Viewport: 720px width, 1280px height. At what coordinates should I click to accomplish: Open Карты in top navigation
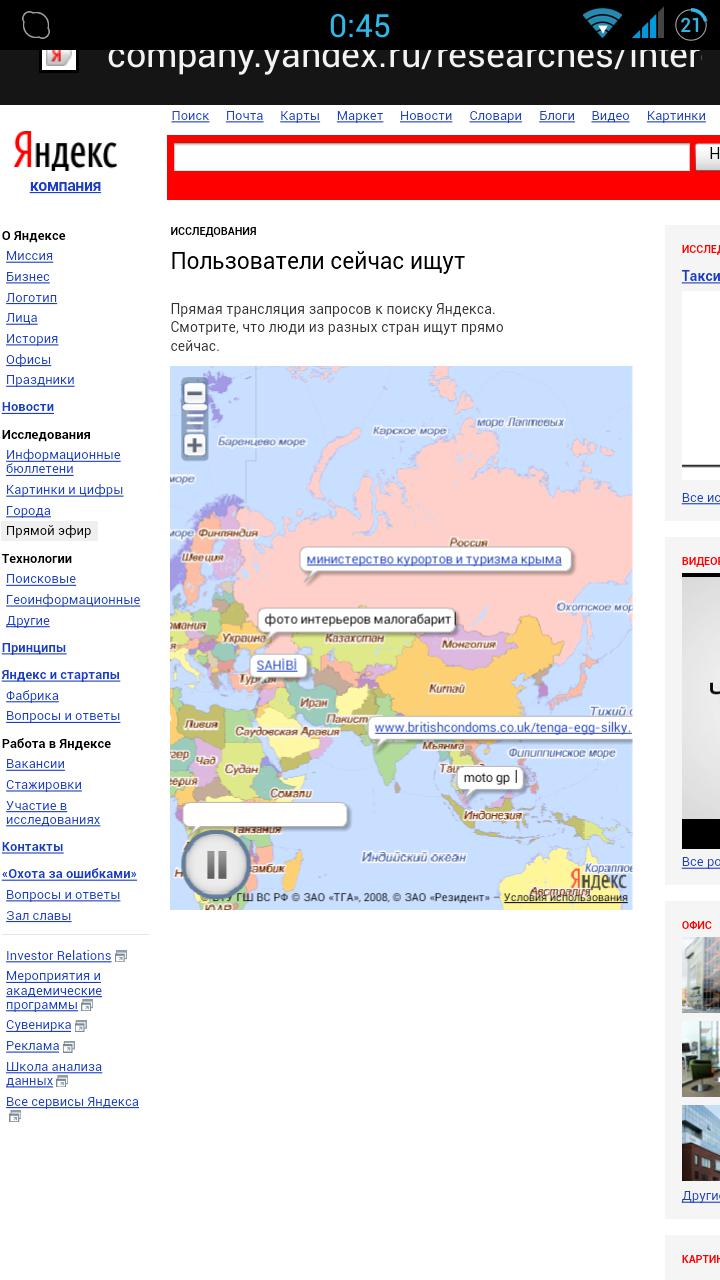coord(300,116)
